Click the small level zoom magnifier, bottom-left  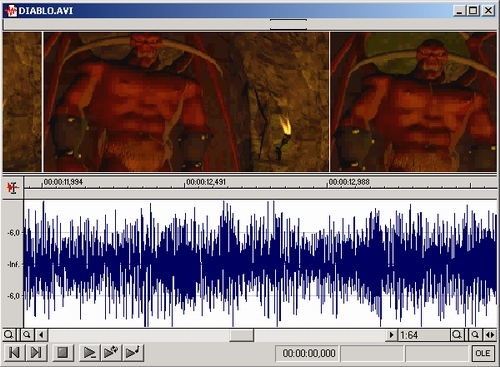click(x=27, y=334)
